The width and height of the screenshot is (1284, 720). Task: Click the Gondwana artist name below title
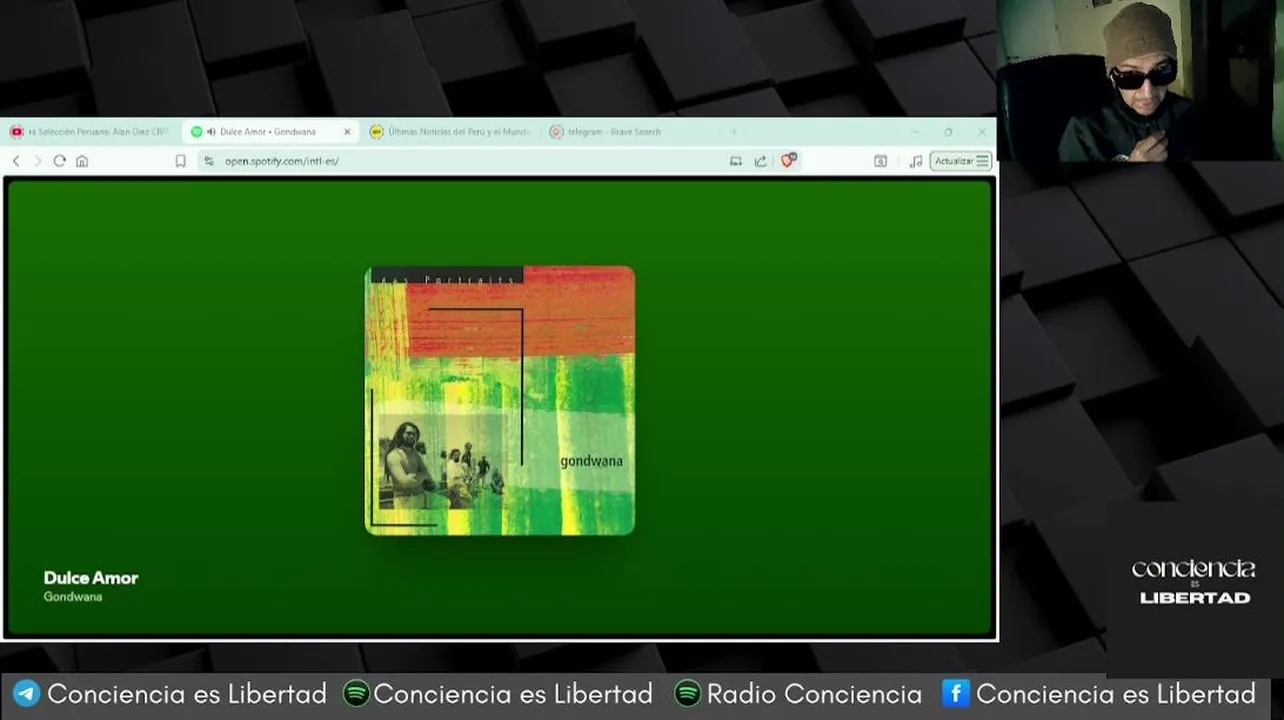(x=73, y=597)
